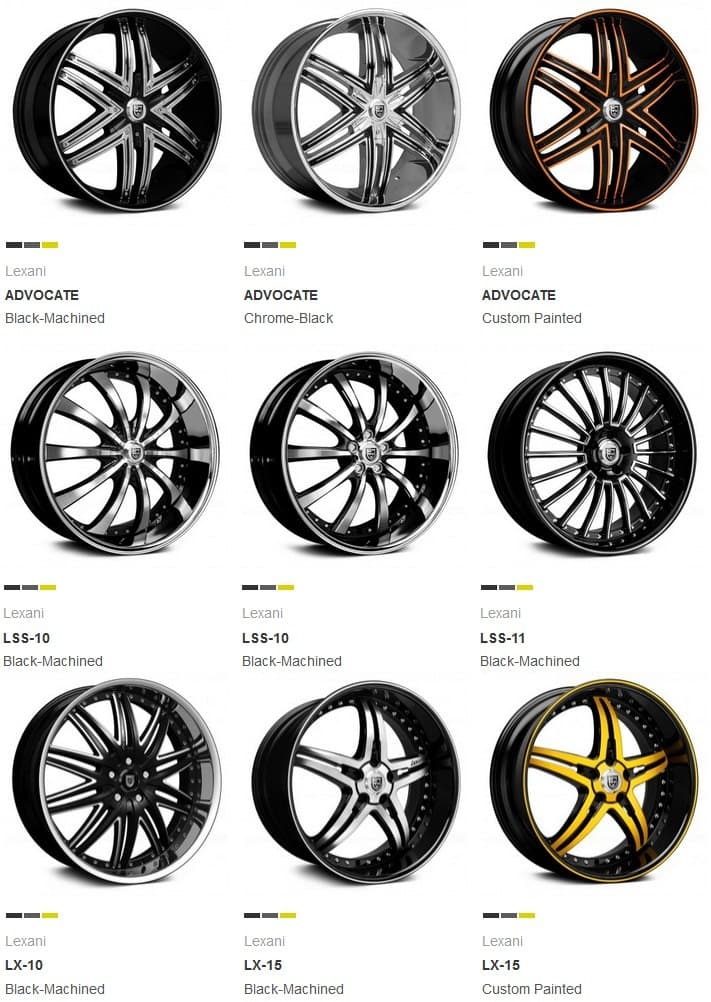Viewport: 711px width, 1002px height.
Task: Click Lexani brand above LX-15 Custom Painted
Action: pos(503,941)
